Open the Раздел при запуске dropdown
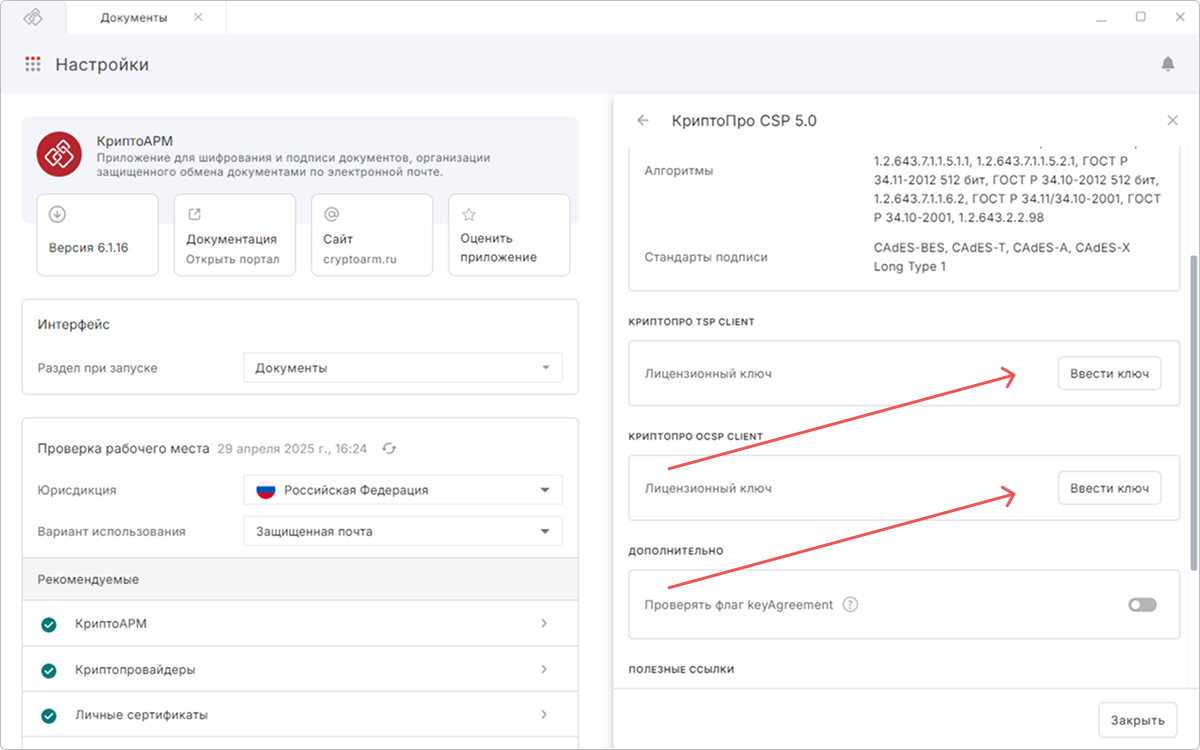The image size is (1200, 750). pyautogui.click(x=402, y=368)
